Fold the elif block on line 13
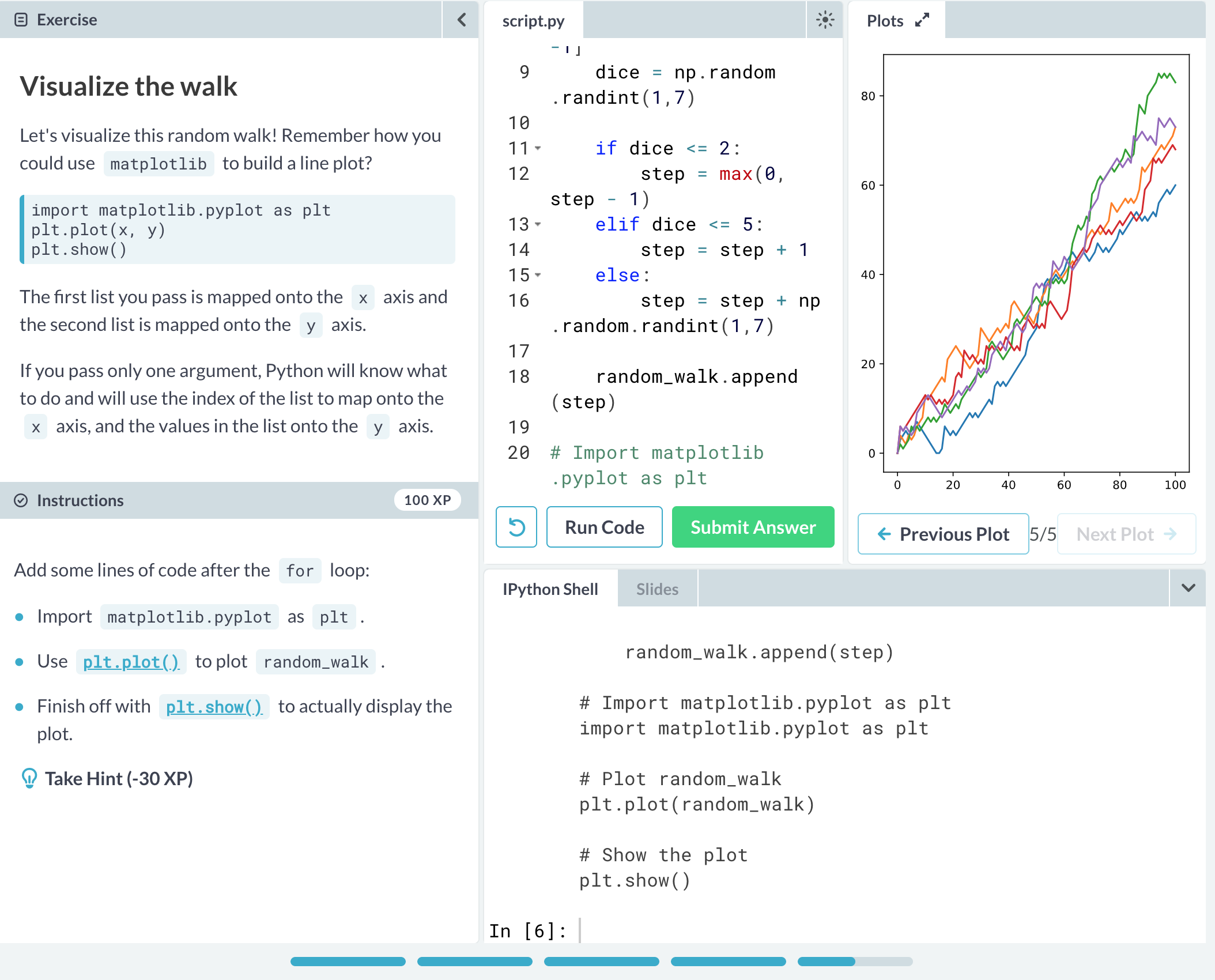Screen dimensions: 1215x980 (538, 224)
